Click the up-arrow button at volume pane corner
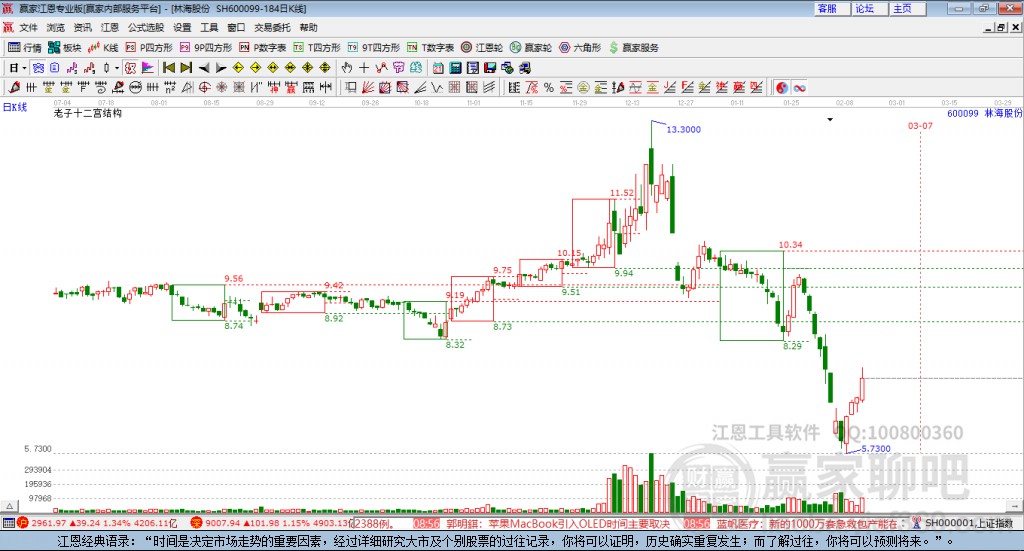The width and height of the screenshot is (1024, 551). click(9, 506)
